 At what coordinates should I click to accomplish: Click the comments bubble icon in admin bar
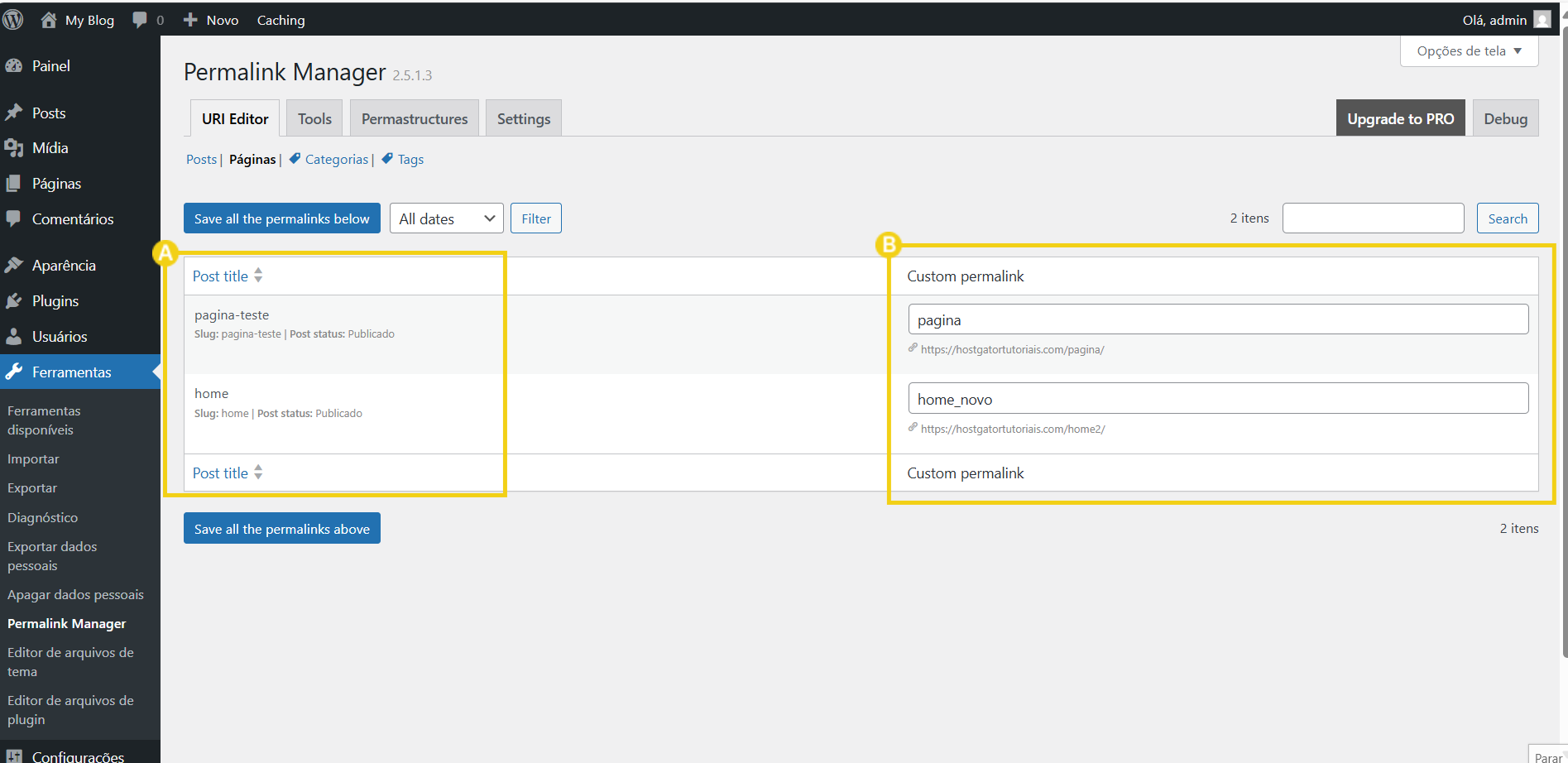click(140, 20)
